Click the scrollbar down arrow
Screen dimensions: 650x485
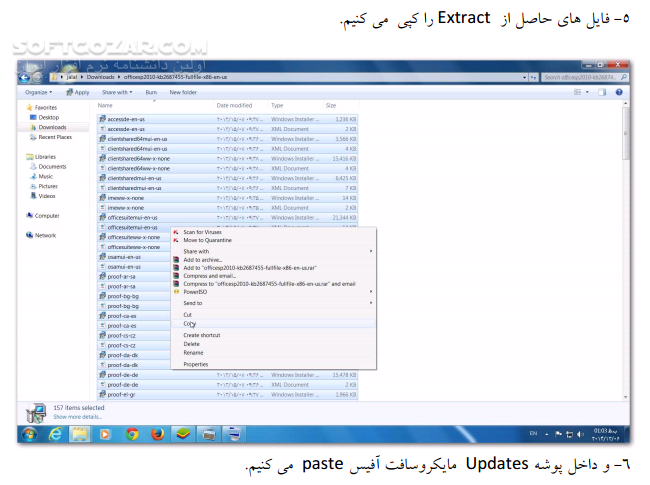[626, 397]
